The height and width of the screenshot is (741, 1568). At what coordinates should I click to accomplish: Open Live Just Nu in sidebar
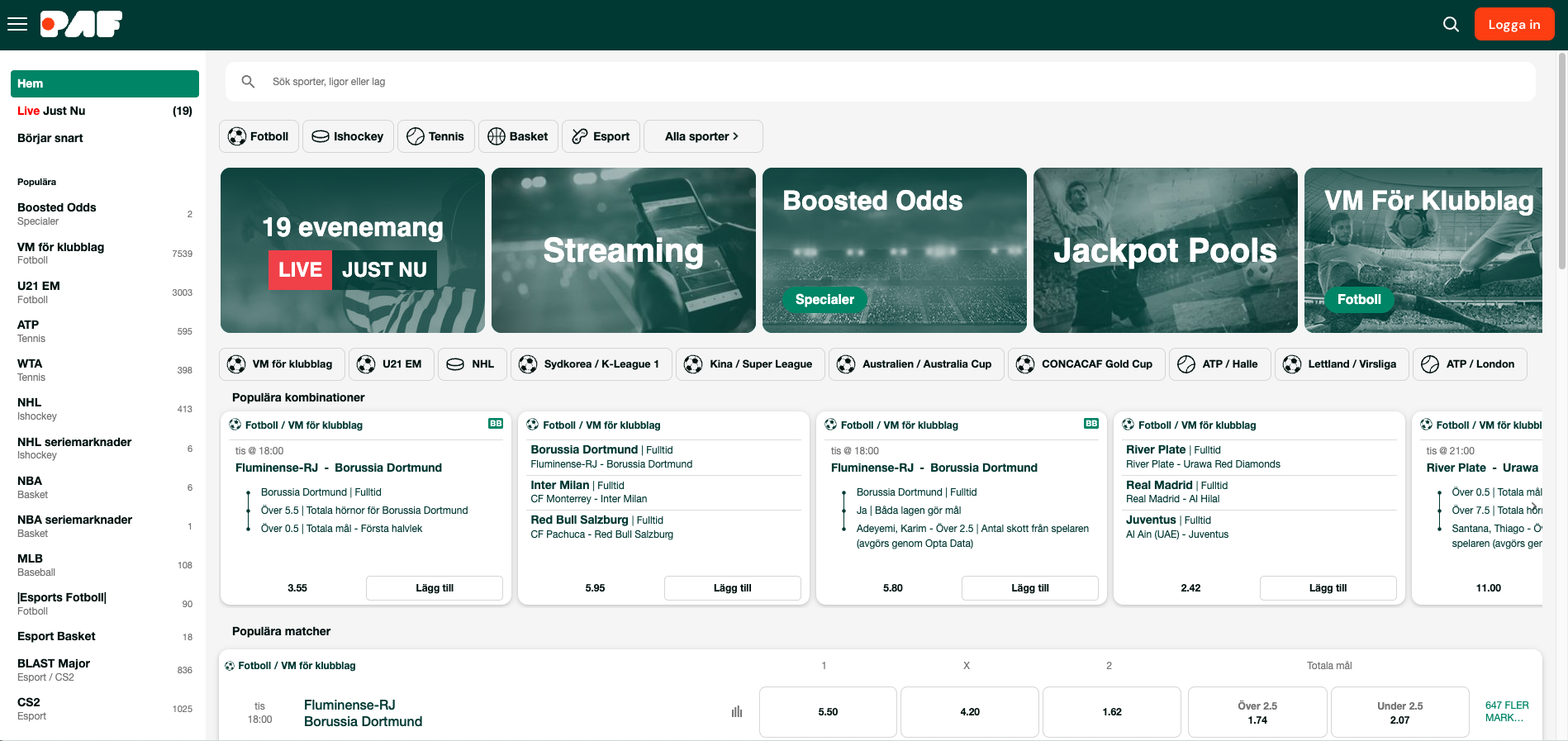point(105,111)
